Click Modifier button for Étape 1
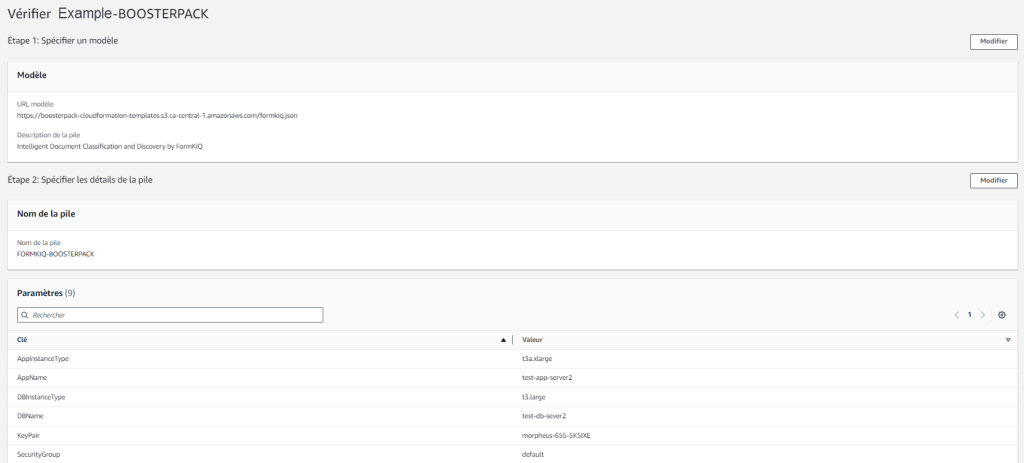The image size is (1024, 463). point(993,41)
